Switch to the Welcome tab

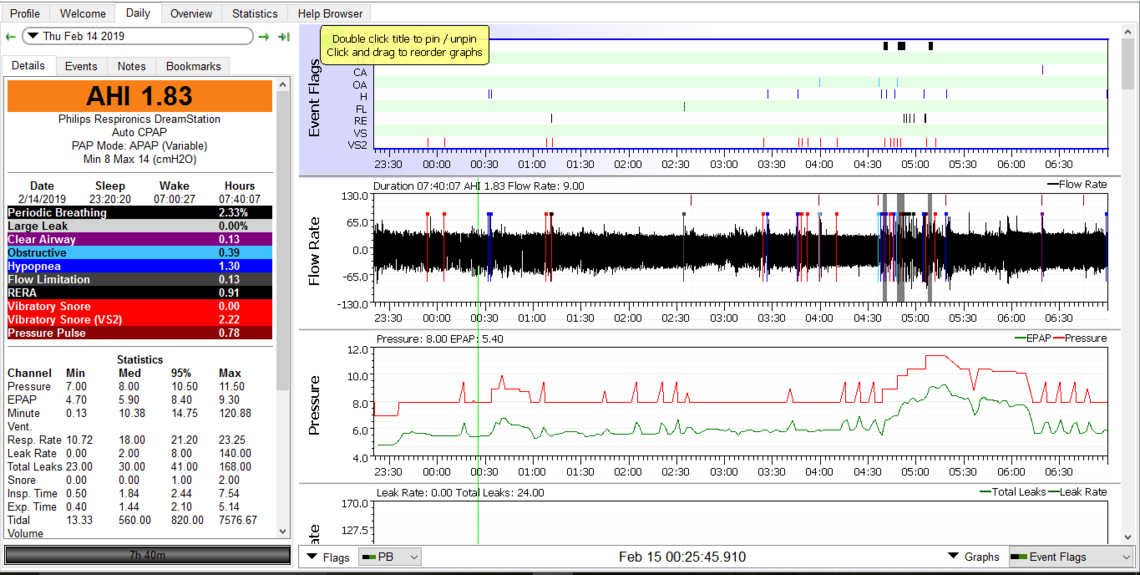pos(83,13)
